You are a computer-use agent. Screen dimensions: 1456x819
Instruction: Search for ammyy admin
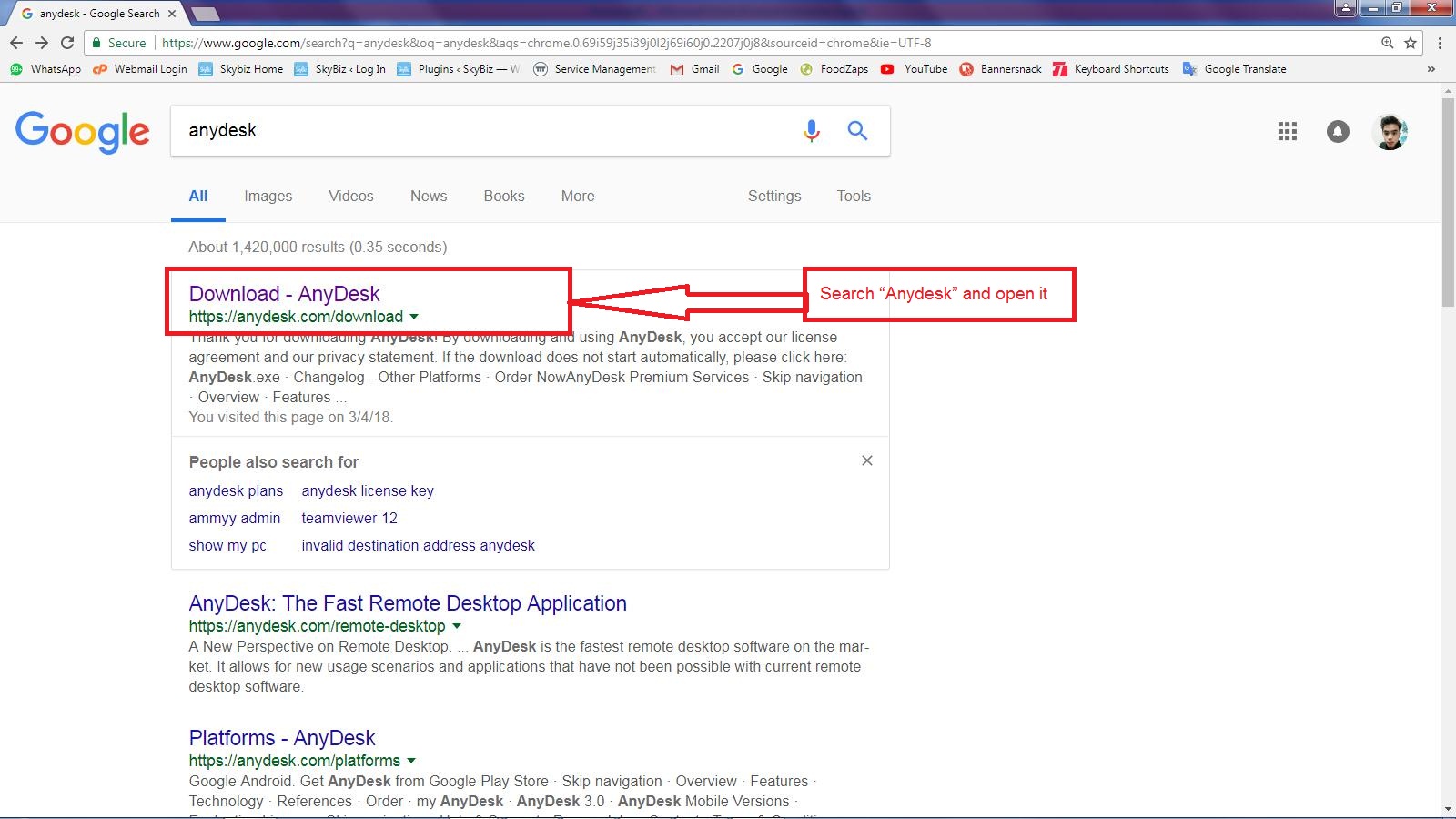point(235,519)
